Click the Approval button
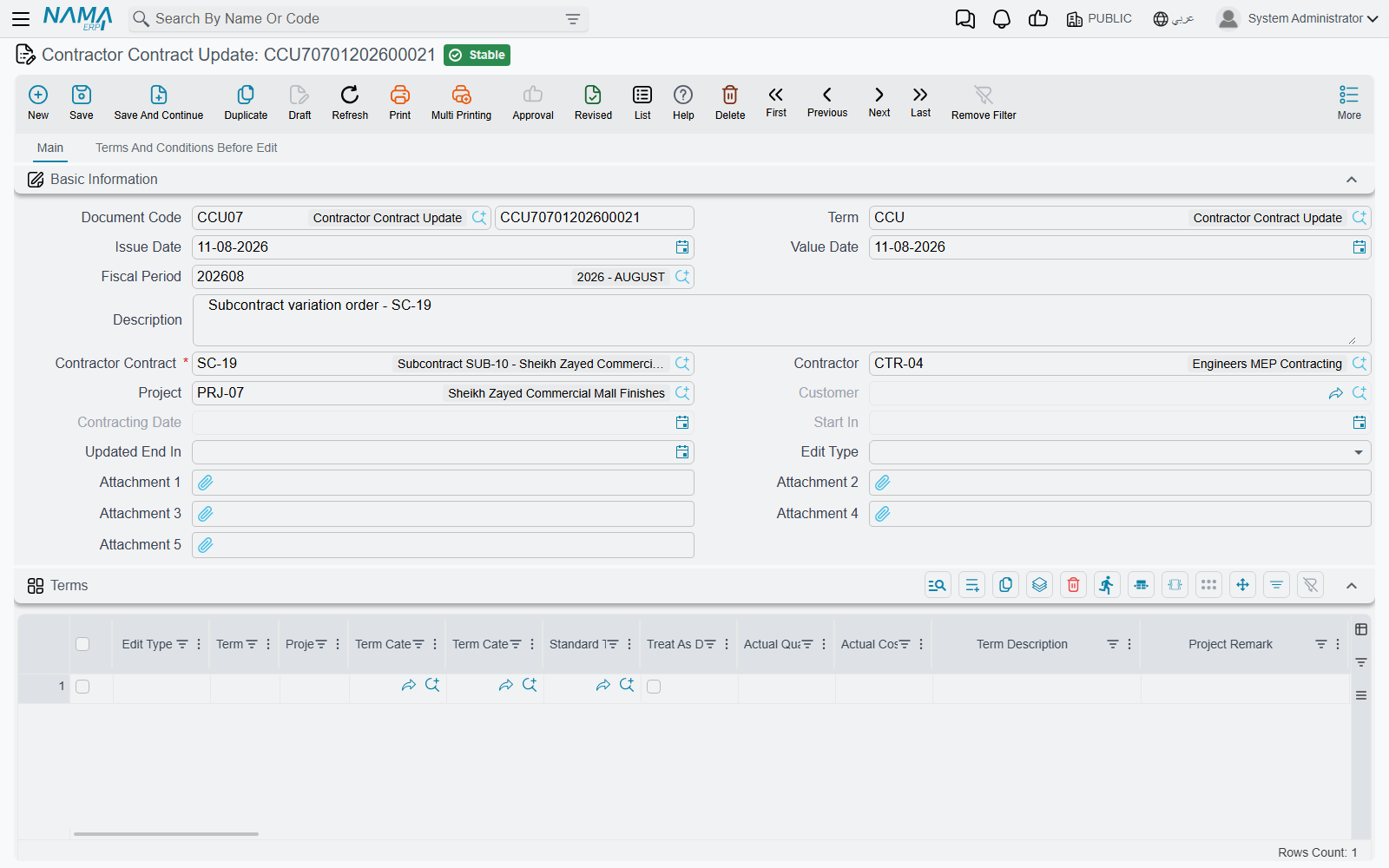This screenshot has height=868, width=1389. point(533,102)
